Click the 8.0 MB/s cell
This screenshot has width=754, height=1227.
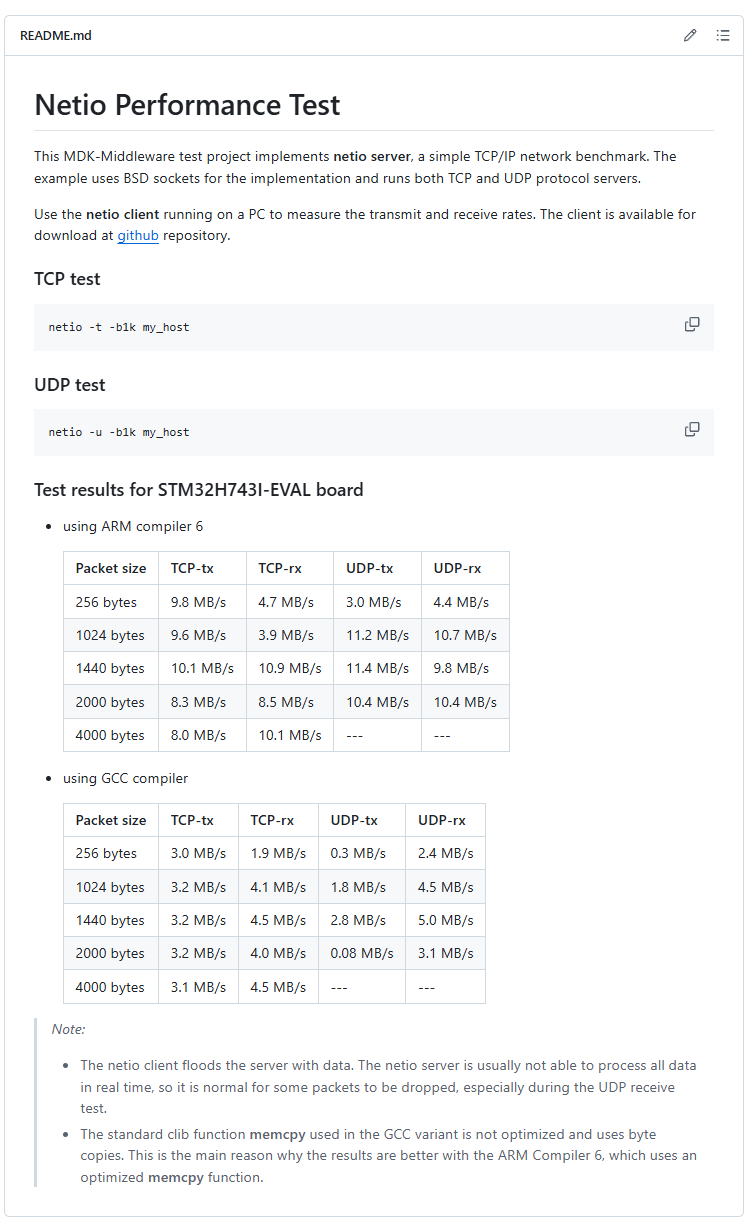(x=203, y=735)
